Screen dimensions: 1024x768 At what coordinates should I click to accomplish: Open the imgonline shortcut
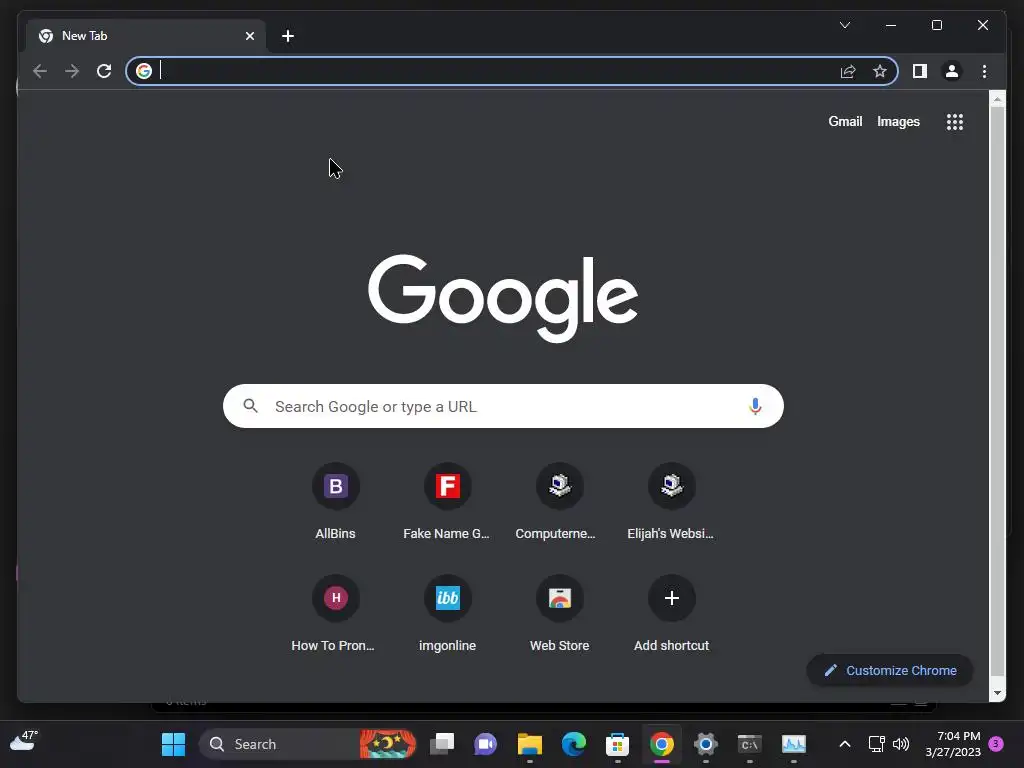point(447,614)
